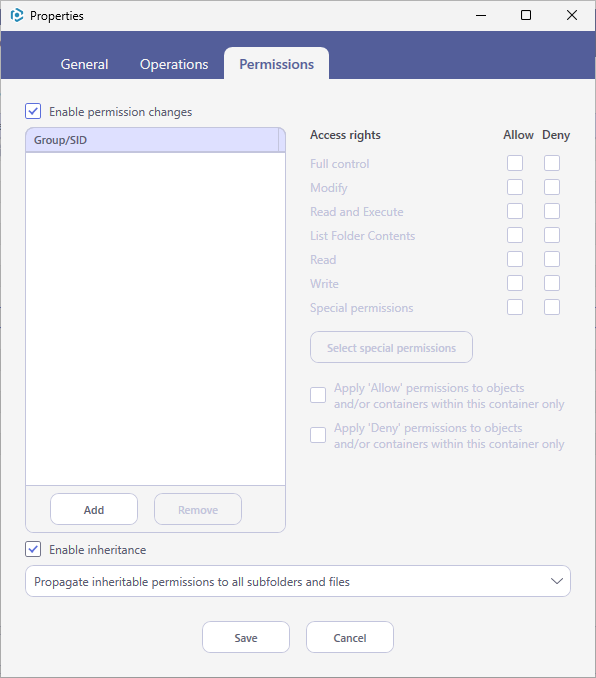
Task: Click the application logo icon in title bar
Action: [17, 16]
